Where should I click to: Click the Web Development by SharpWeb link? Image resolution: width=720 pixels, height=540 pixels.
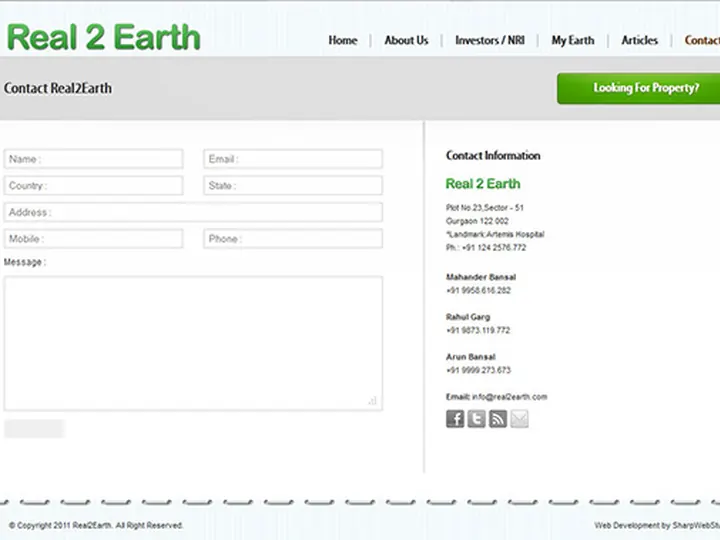(x=657, y=525)
